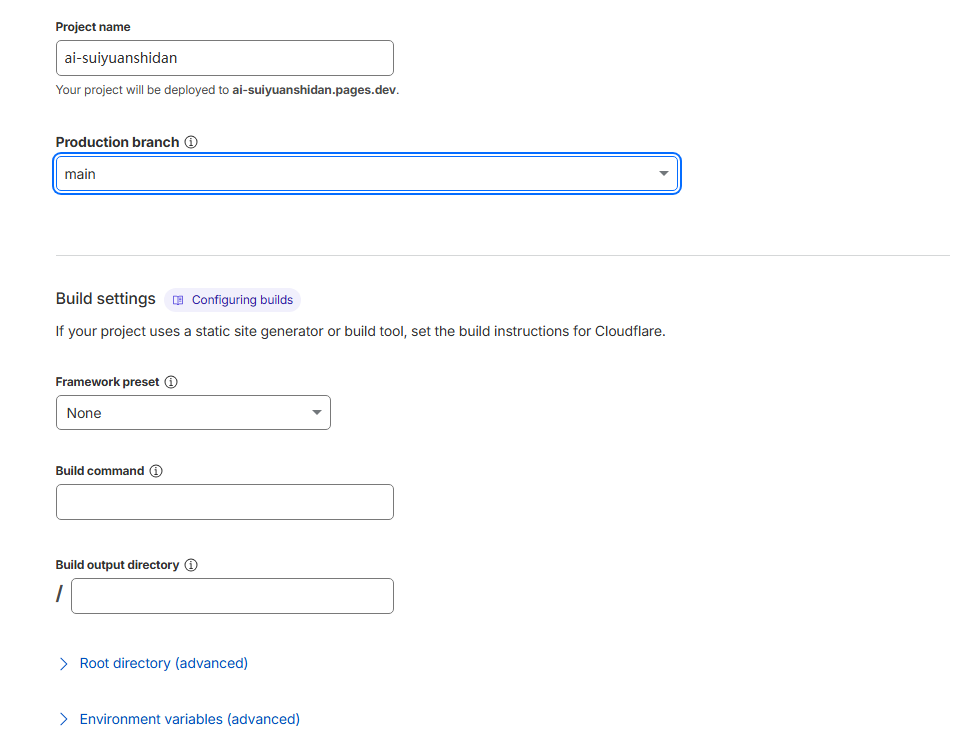Click the Build settings heading

[106, 298]
